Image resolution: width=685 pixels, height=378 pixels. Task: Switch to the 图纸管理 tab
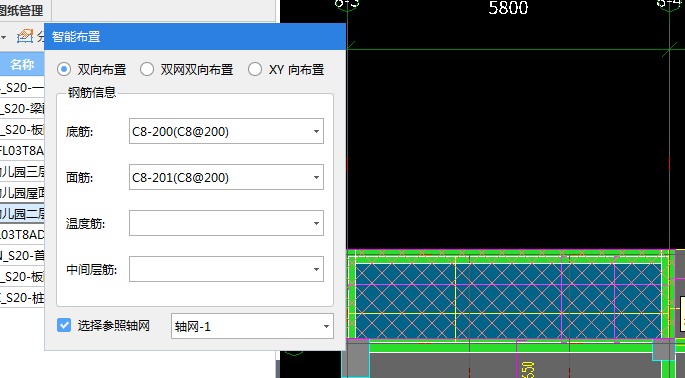(x=22, y=10)
